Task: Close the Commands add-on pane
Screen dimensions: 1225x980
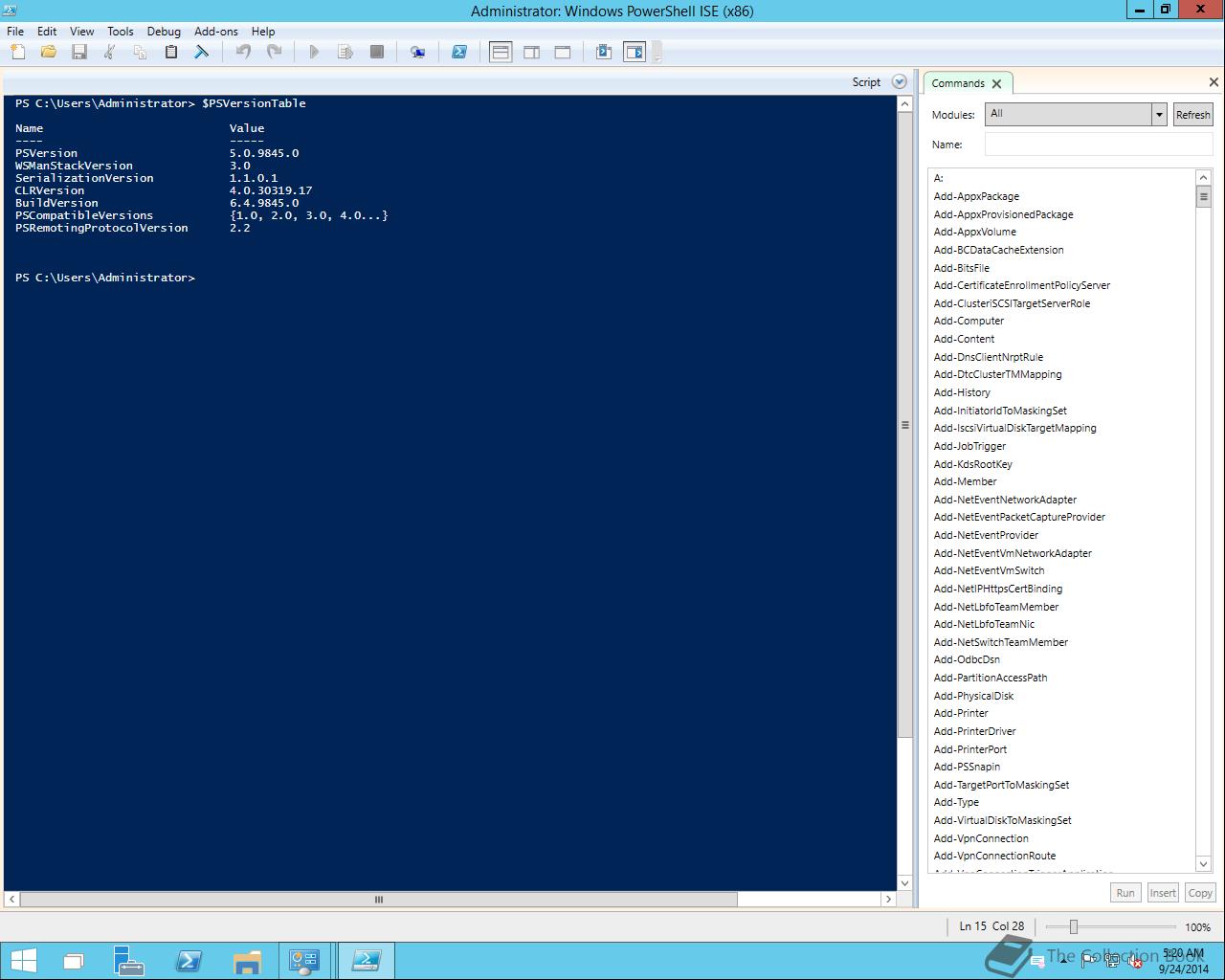Action: (1214, 82)
